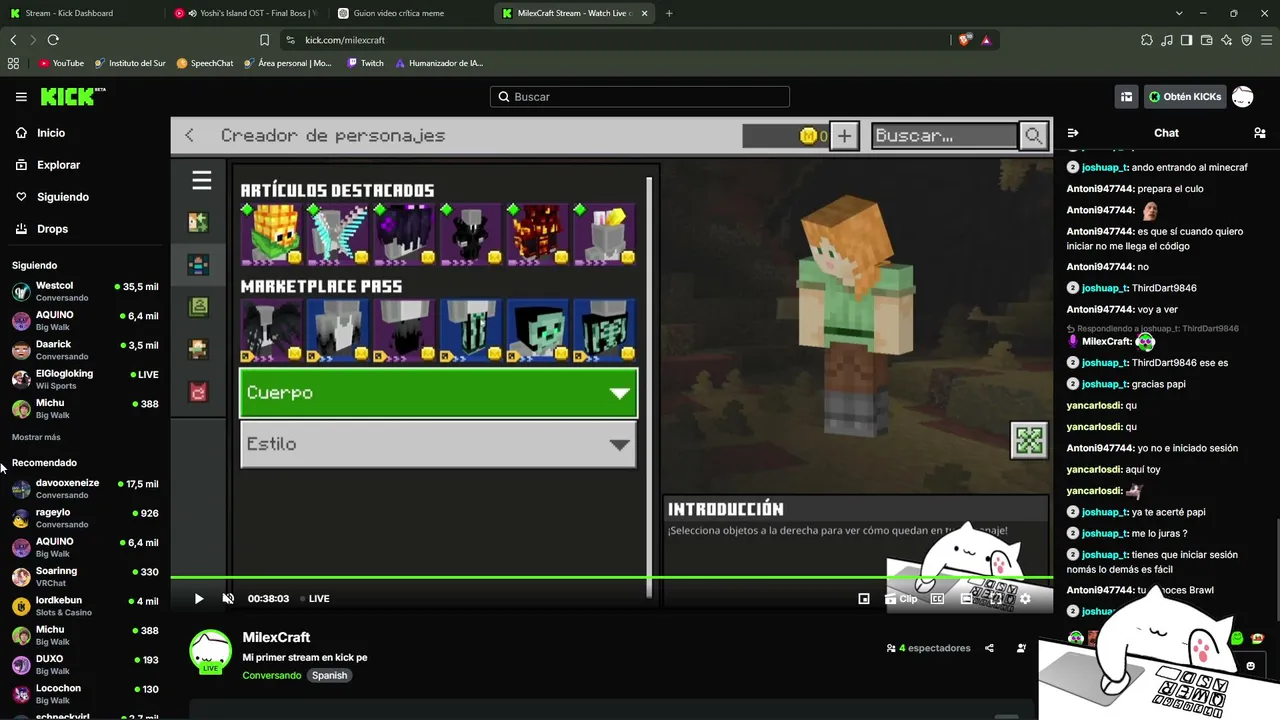
Task: Open the red capes category icon
Action: pyautogui.click(x=198, y=392)
